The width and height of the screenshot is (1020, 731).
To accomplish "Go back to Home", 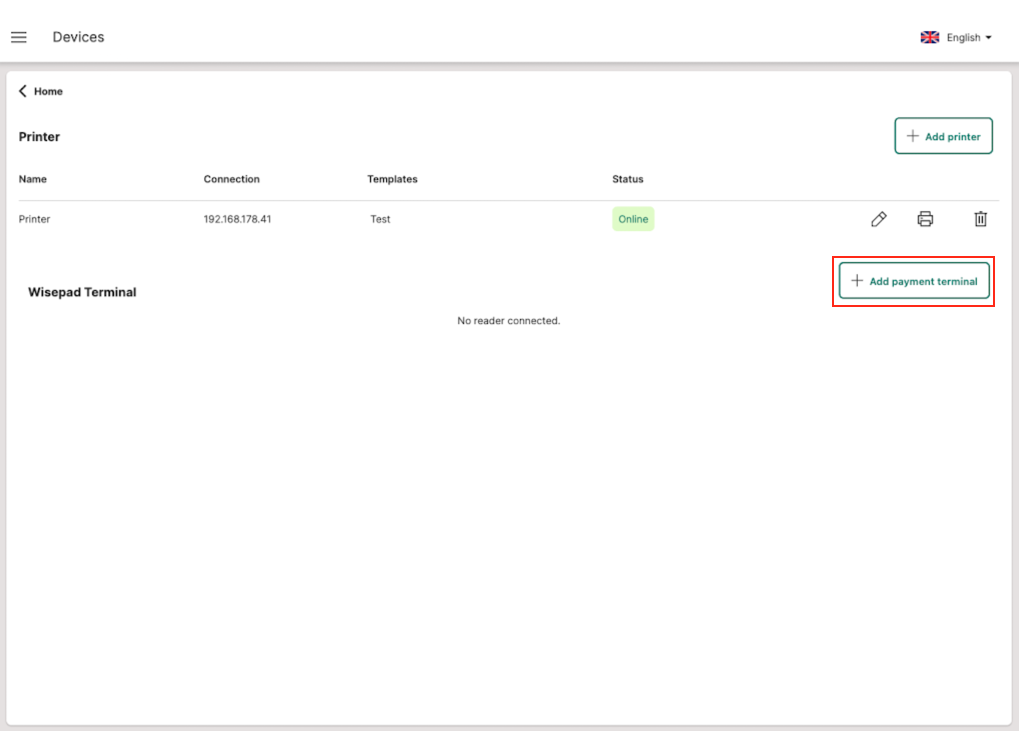I will (x=48, y=91).
